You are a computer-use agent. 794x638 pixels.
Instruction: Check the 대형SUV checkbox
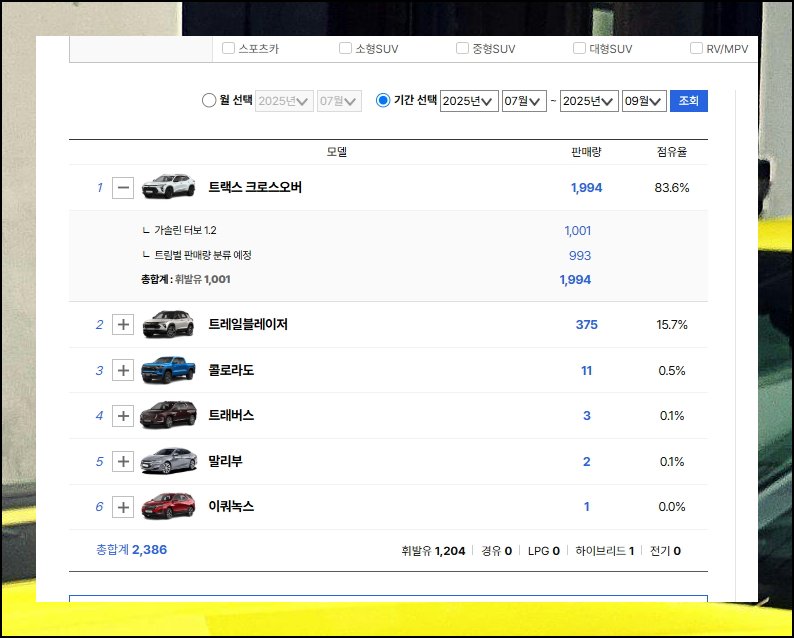click(579, 48)
